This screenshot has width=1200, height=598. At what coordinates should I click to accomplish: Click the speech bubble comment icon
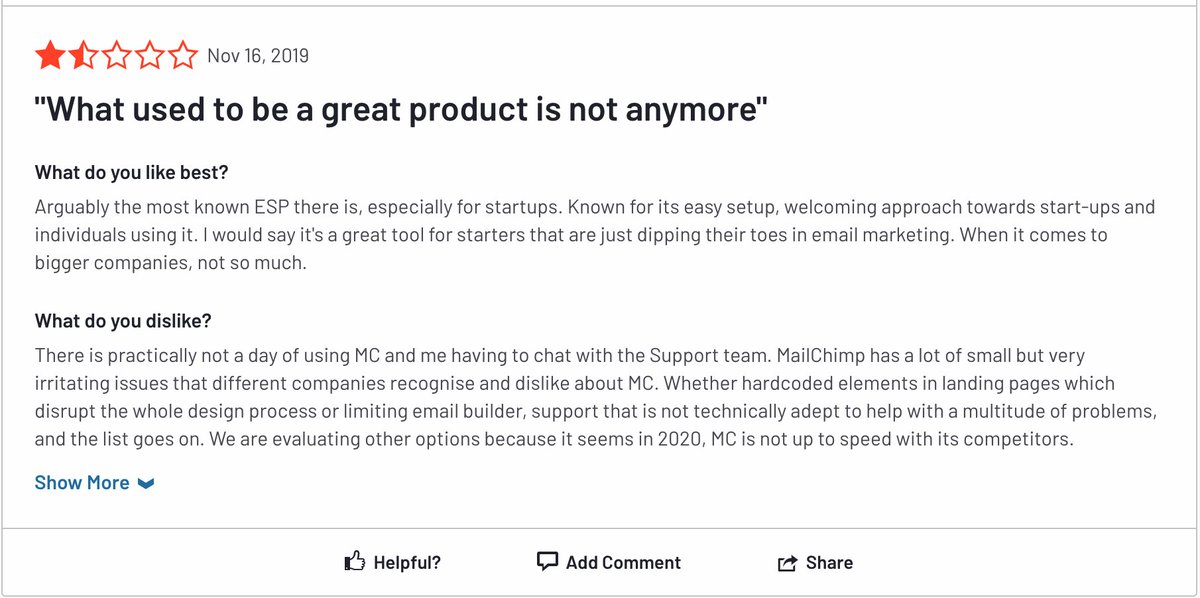point(547,562)
